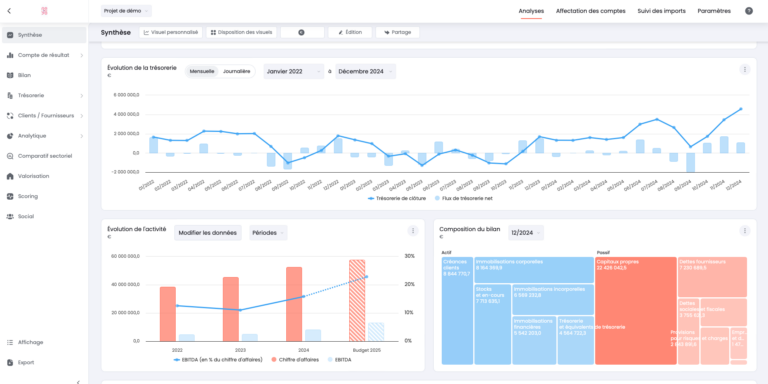The image size is (768, 384).
Task: Click the Trésorerie sidebar icon
Action: click(10, 96)
